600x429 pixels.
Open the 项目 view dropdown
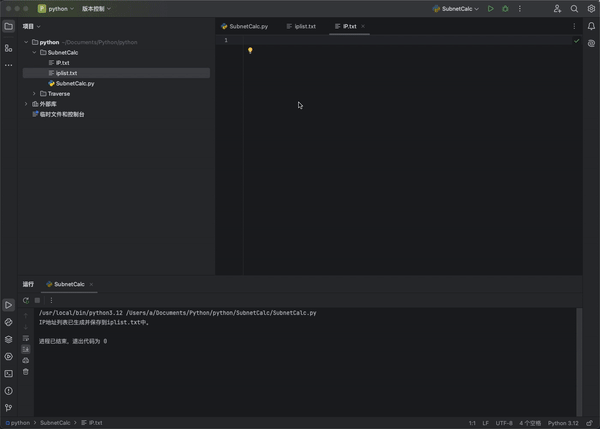[x=31, y=26]
